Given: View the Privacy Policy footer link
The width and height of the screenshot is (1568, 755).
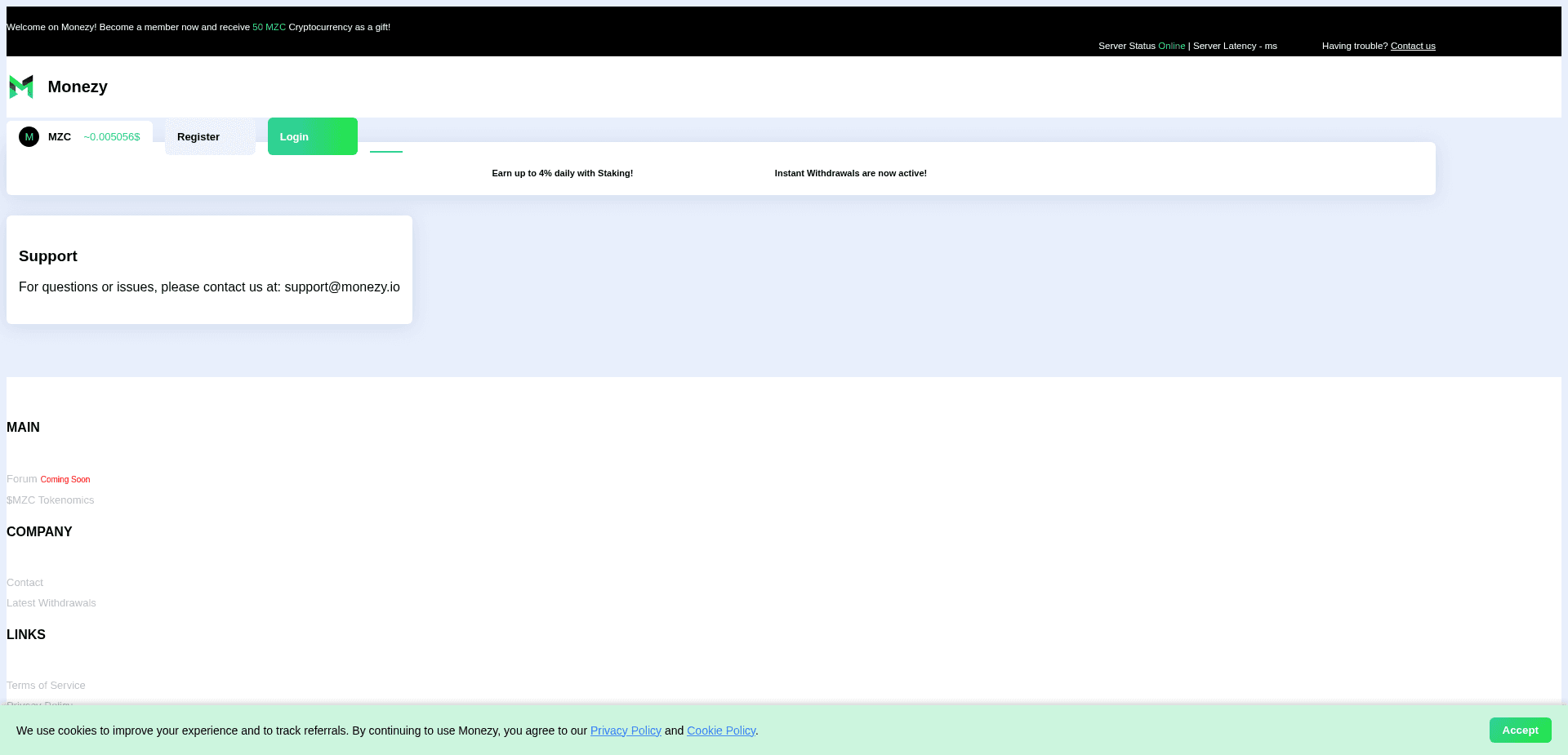Looking at the screenshot, I should [x=39, y=705].
